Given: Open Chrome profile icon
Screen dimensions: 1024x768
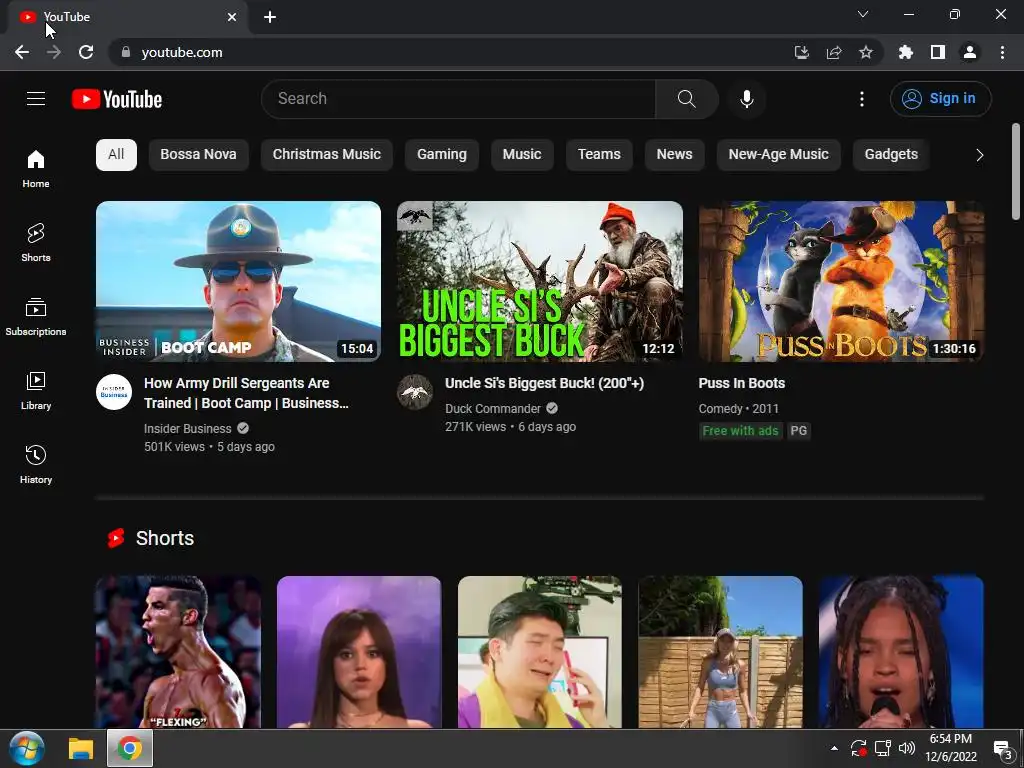Looking at the screenshot, I should point(970,52).
